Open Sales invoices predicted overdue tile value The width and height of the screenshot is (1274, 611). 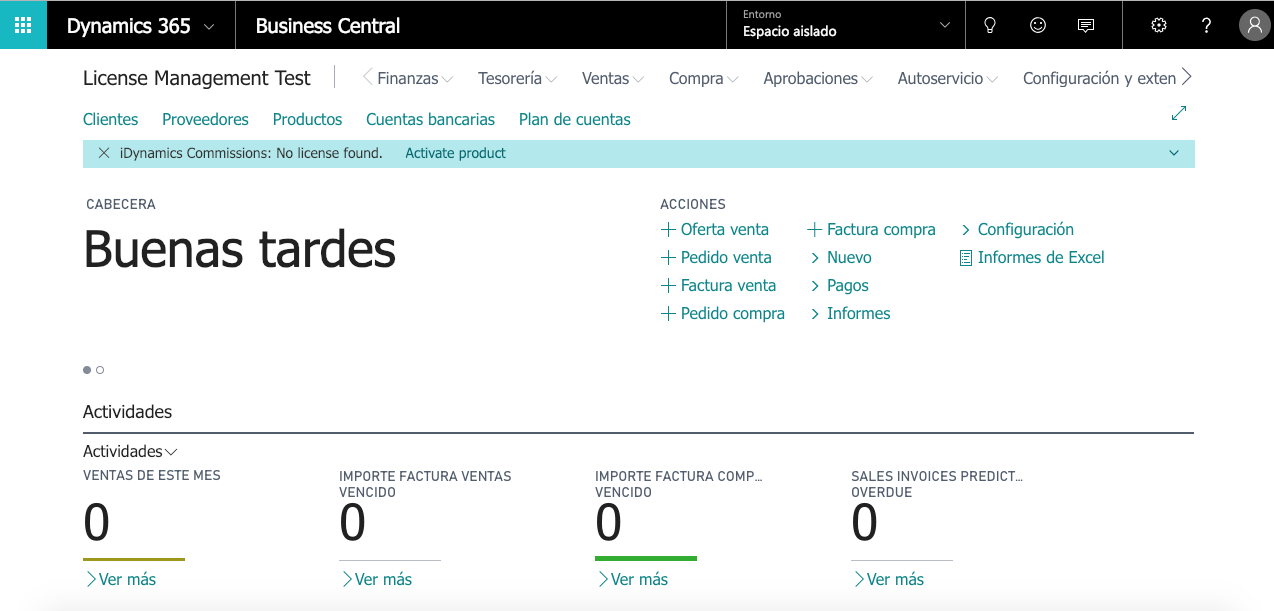[x=865, y=523]
